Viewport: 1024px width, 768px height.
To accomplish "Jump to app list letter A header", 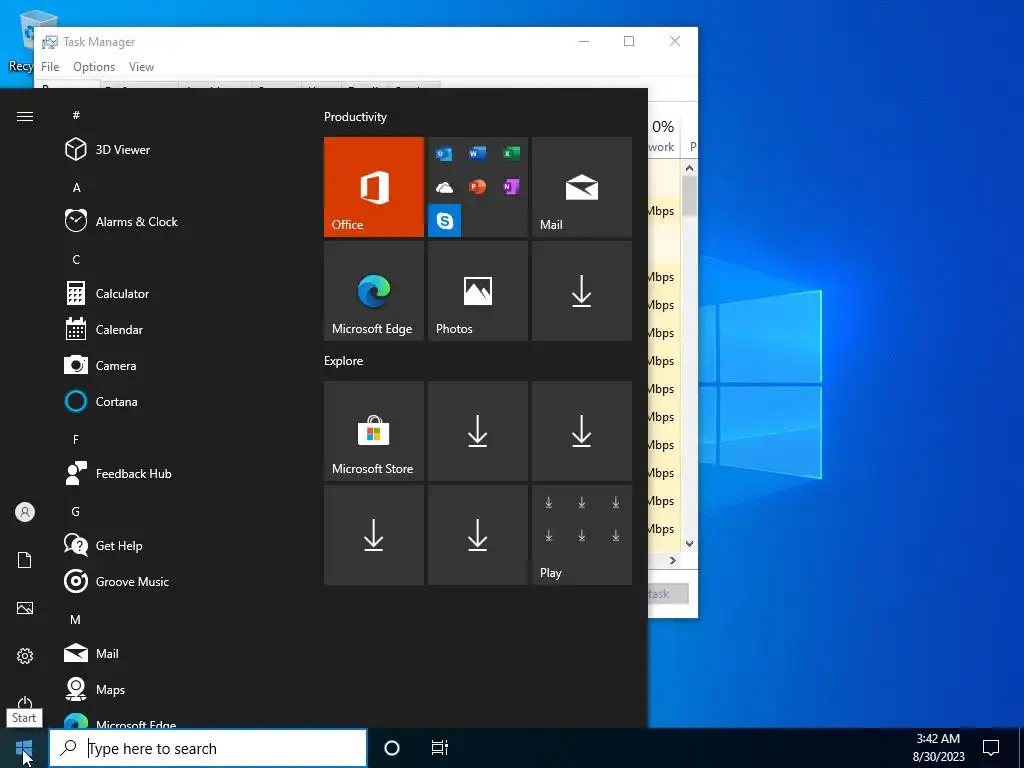I will (x=76, y=187).
